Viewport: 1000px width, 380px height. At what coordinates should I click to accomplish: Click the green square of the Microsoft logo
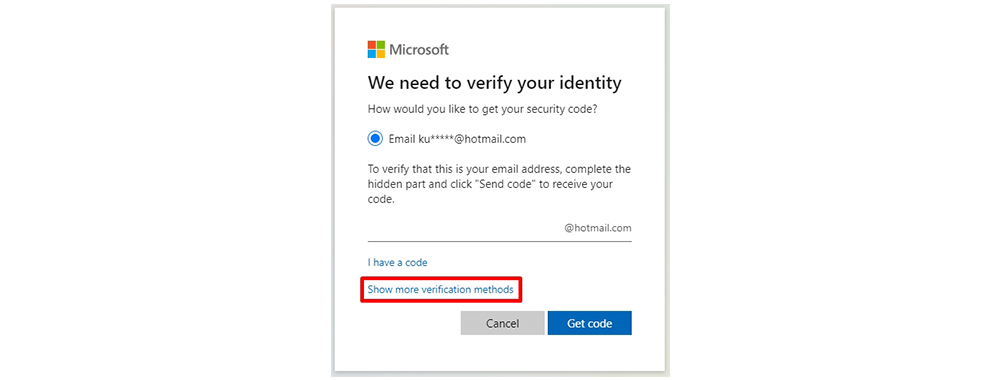[381, 45]
